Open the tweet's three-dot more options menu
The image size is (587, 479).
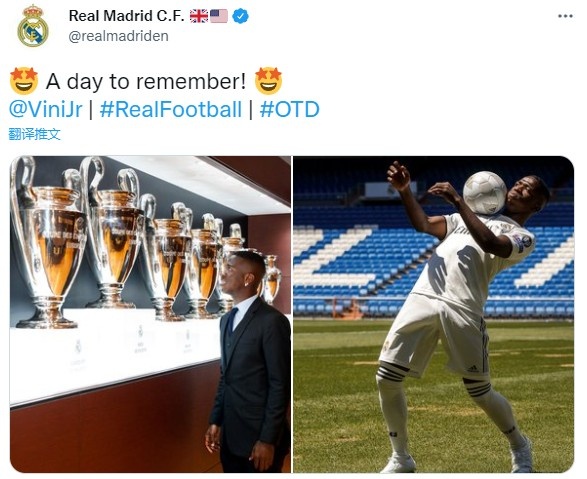[565, 16]
